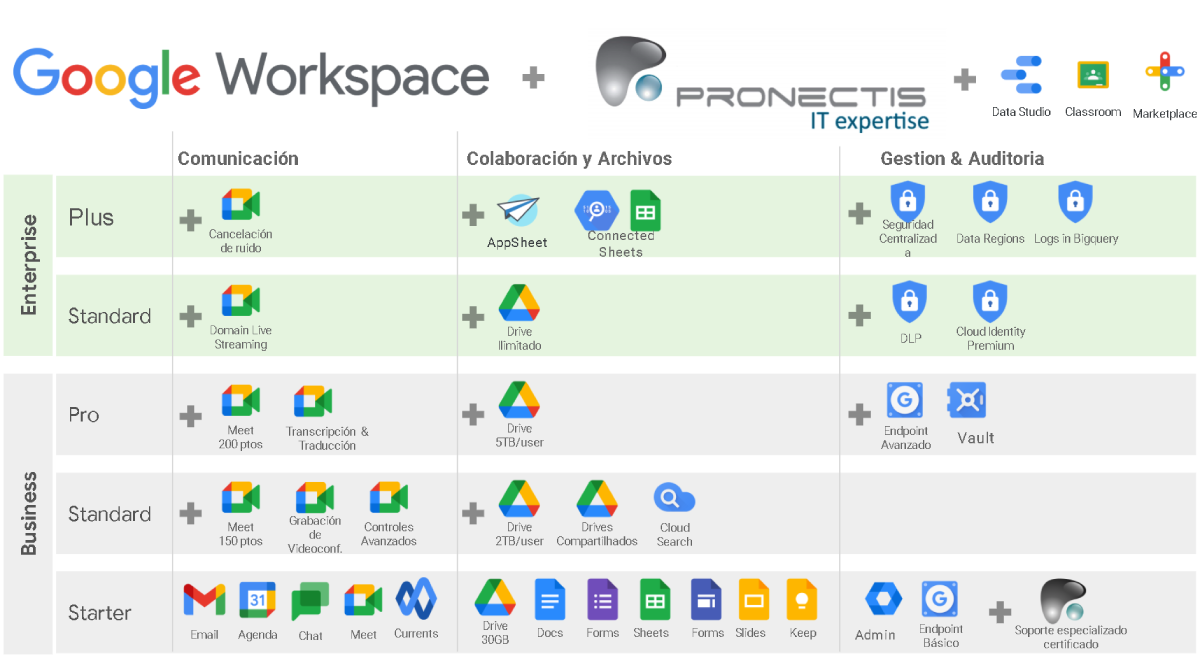Image resolution: width=1200 pixels, height=663 pixels.
Task: Select the Seguridad Centralizada shield icon
Action: point(907,200)
